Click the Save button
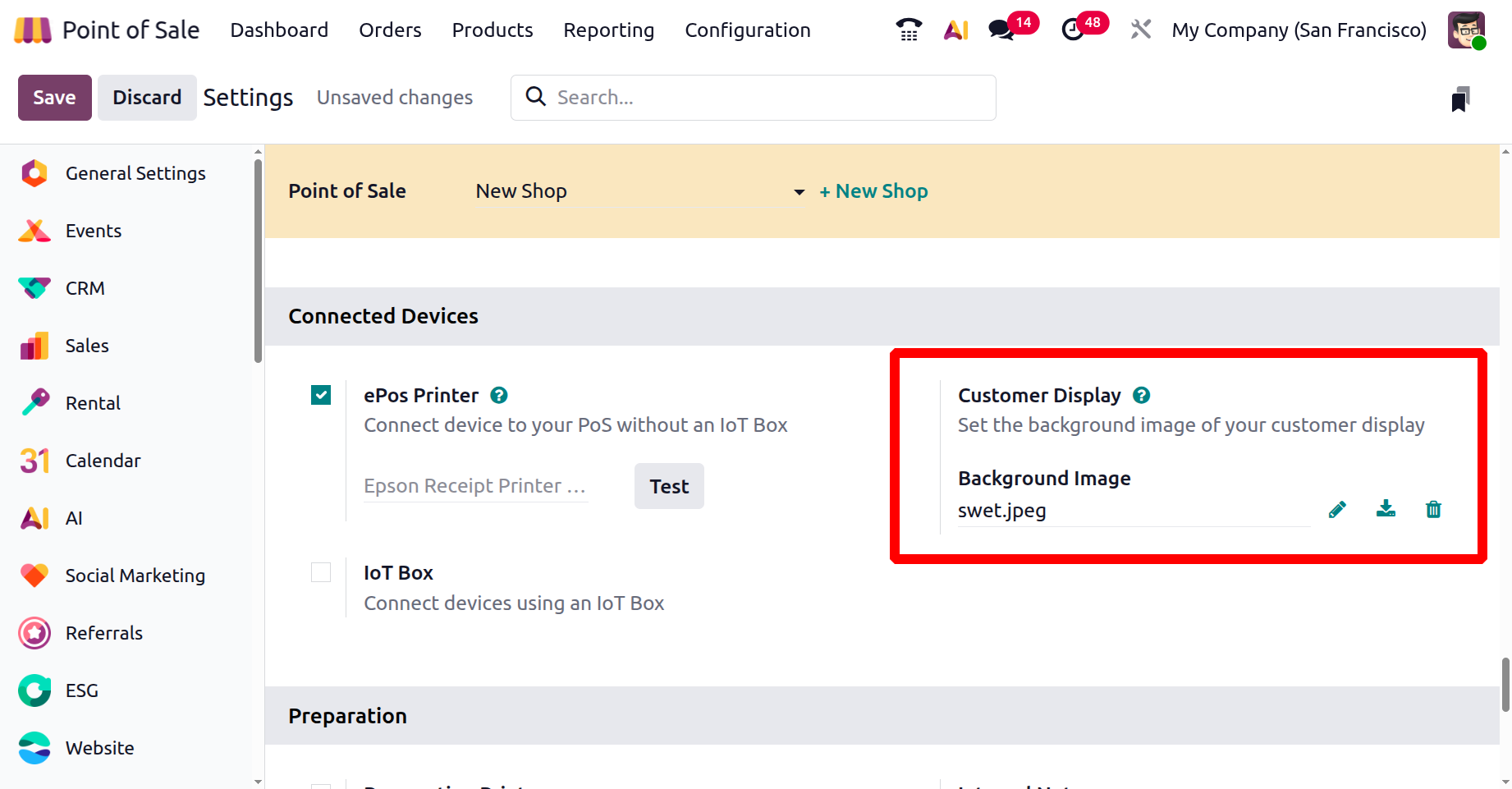 pos(54,98)
